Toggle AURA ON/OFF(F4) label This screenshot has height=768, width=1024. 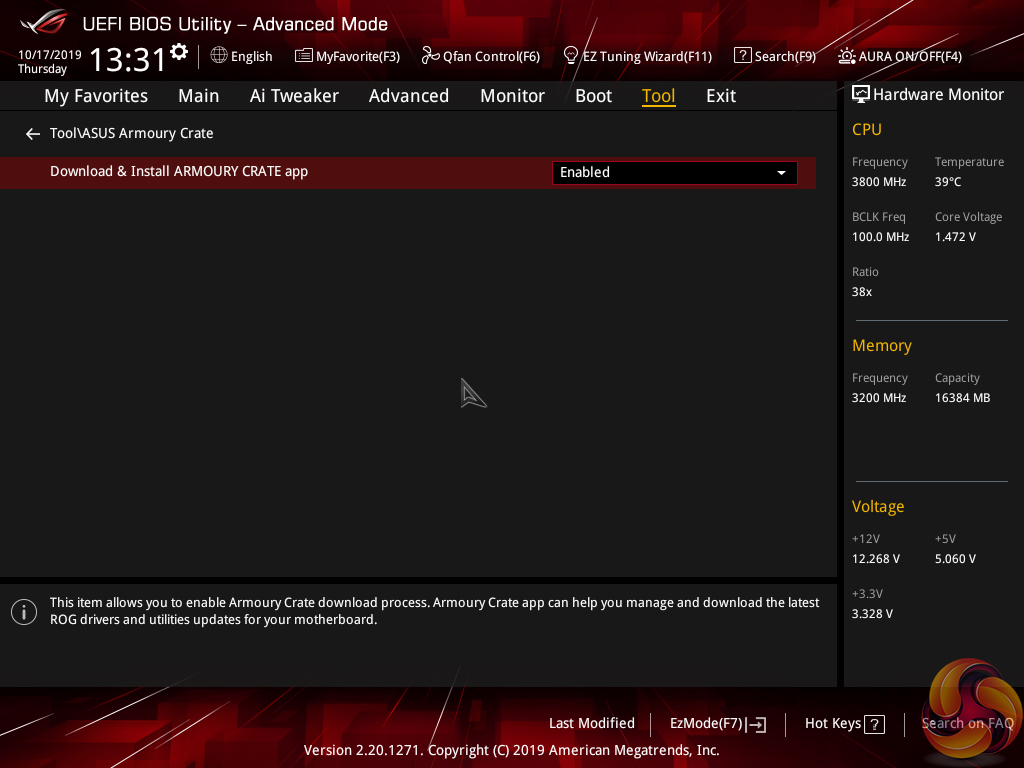pyautogui.click(x=910, y=56)
